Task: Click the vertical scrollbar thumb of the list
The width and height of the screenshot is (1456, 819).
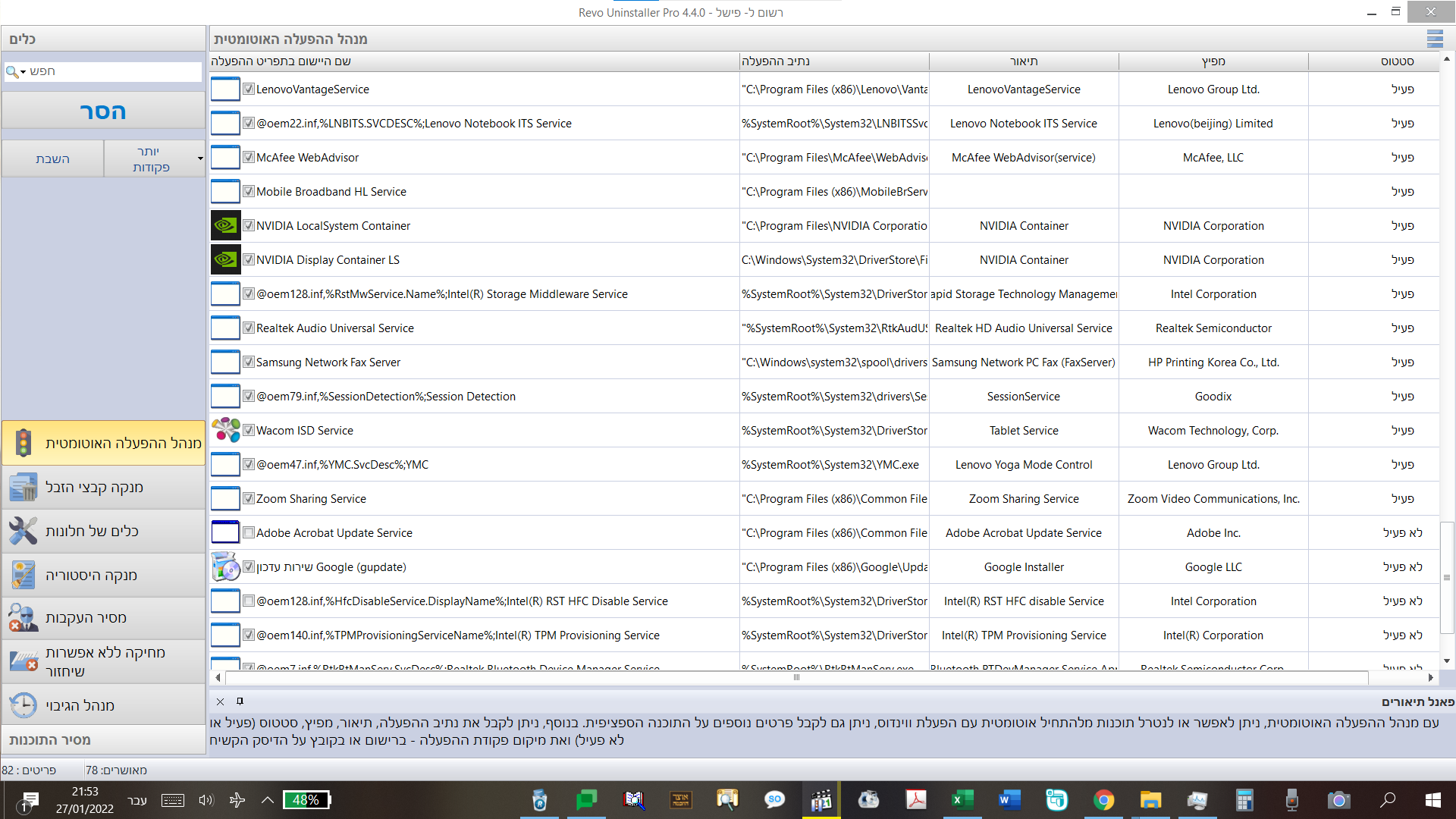Action: pos(1447,578)
